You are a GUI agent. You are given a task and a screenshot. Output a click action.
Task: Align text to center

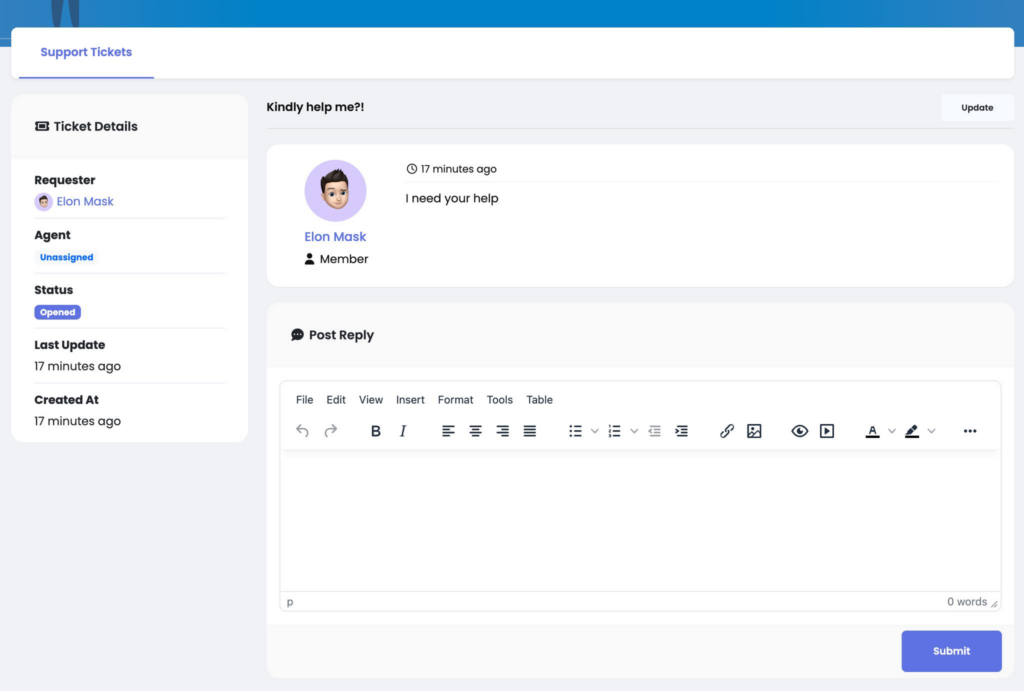[x=476, y=431]
